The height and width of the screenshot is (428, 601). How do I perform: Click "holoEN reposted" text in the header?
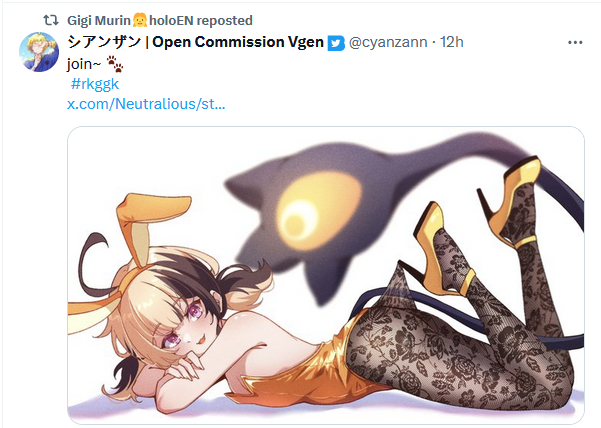coord(201,20)
